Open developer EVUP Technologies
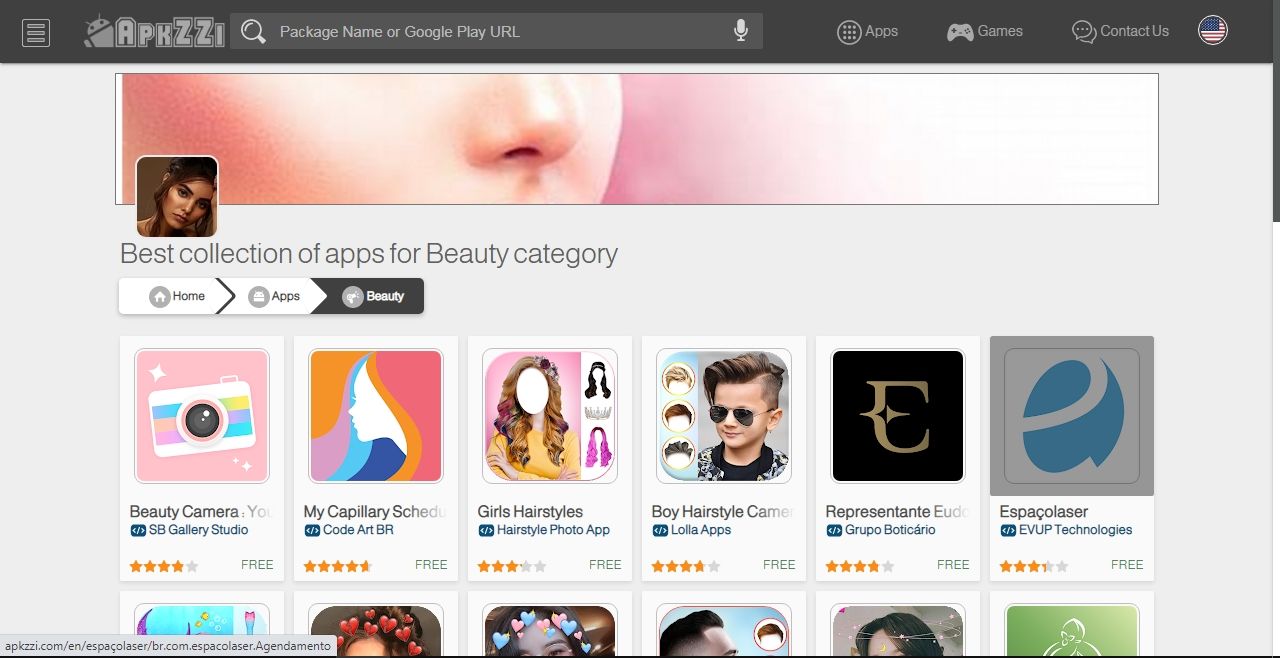The image size is (1280, 658). pyautogui.click(x=1066, y=530)
